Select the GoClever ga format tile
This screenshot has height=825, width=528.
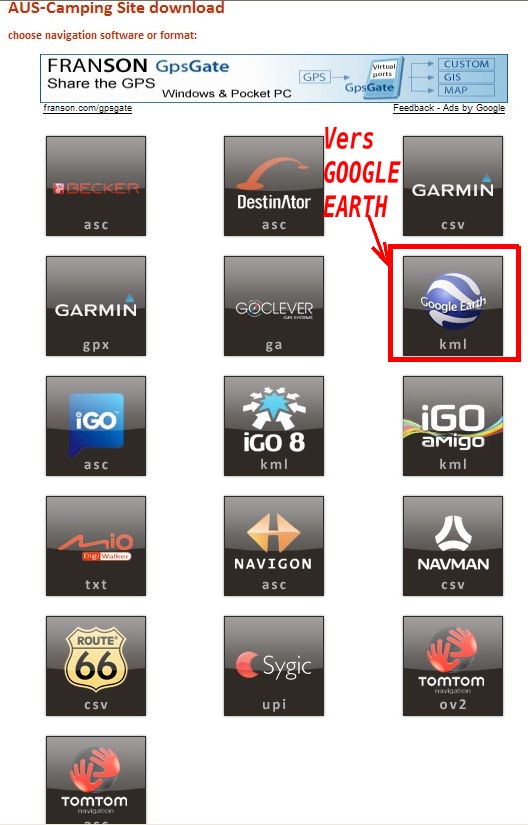[x=274, y=306]
